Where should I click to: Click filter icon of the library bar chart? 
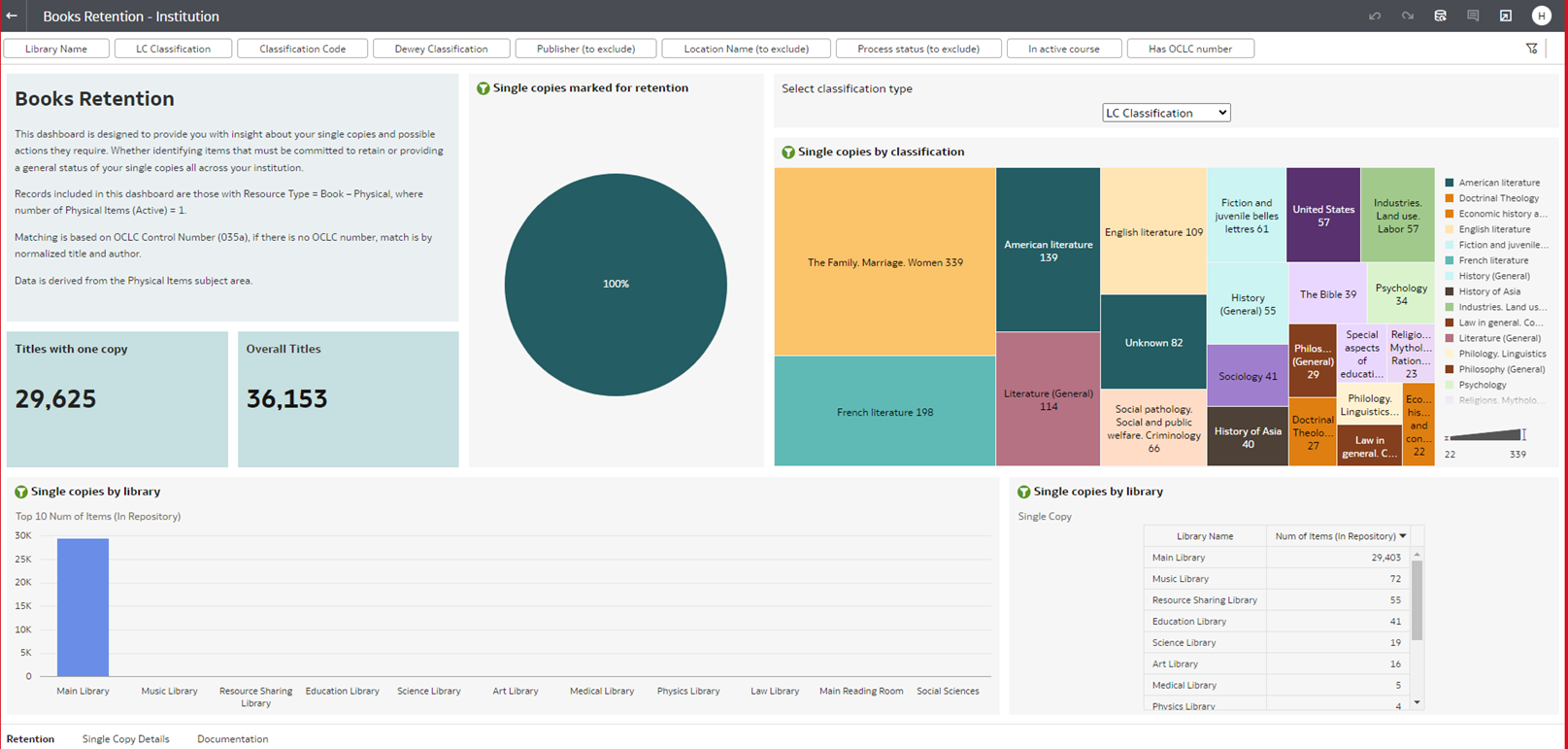point(21,493)
